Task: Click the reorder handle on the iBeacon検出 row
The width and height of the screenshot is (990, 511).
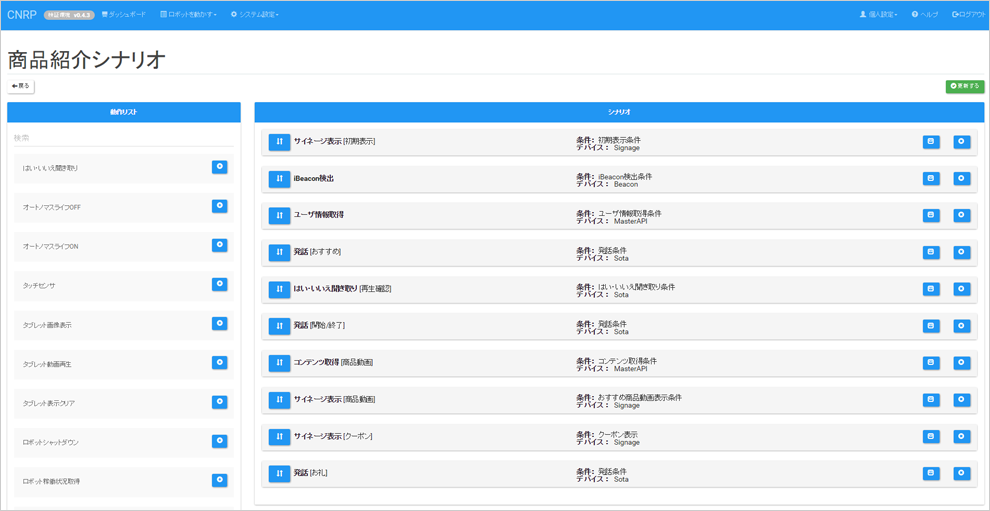Action: tap(279, 179)
